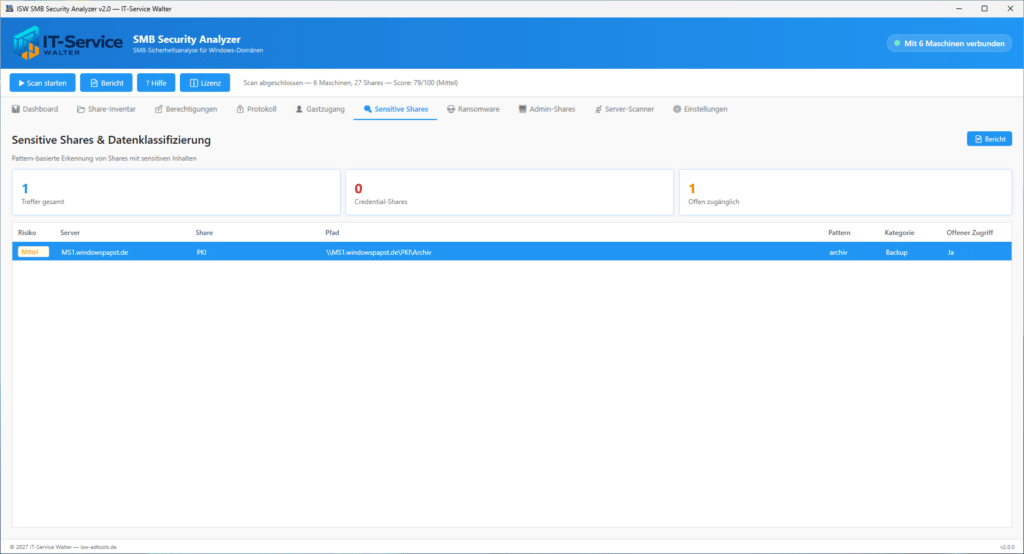Click the toolbar Bericht button
Viewport: 1024px width, 554px height.
[106, 83]
